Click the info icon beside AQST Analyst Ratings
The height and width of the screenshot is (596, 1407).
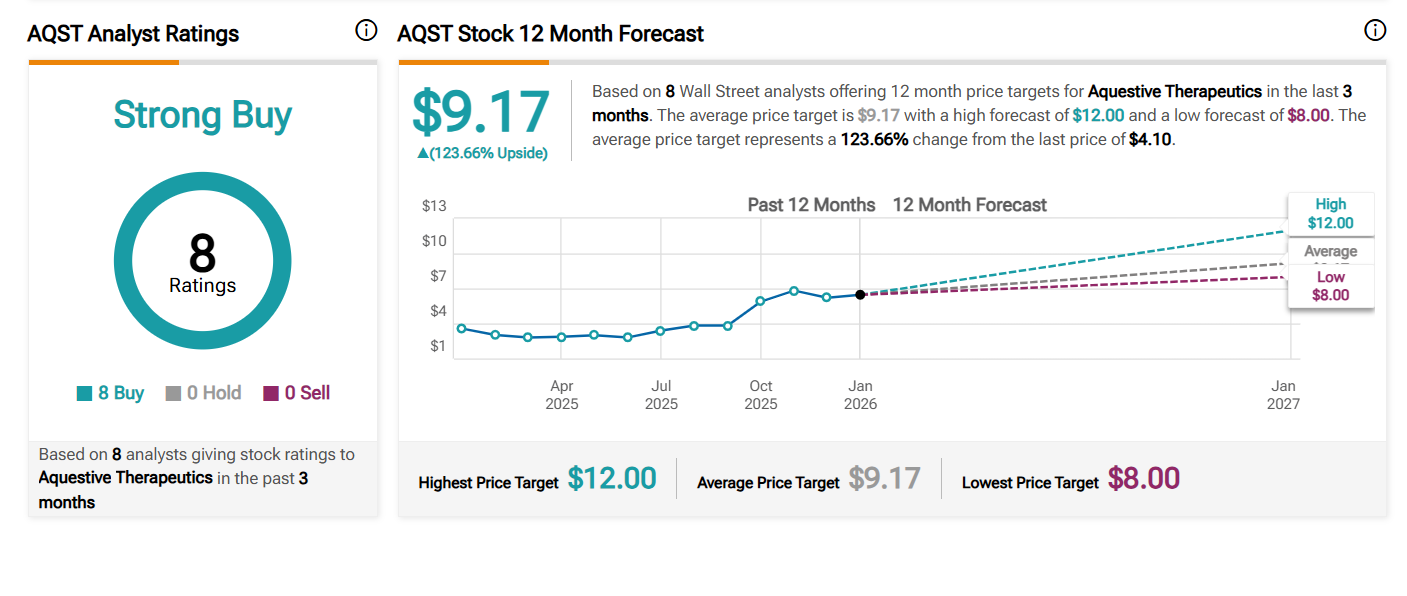[x=366, y=31]
